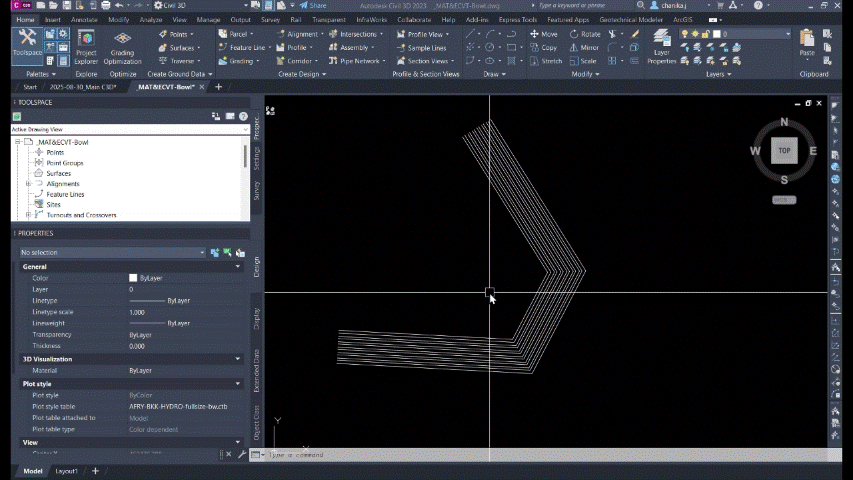The image size is (853, 480).
Task: Toggle the layer lock icon in layer dropdown
Action: tap(705, 34)
